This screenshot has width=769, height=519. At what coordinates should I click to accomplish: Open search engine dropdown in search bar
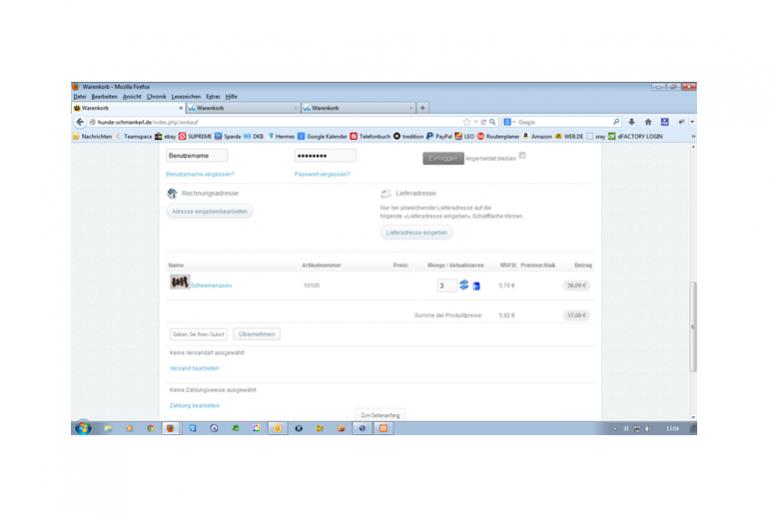point(509,122)
